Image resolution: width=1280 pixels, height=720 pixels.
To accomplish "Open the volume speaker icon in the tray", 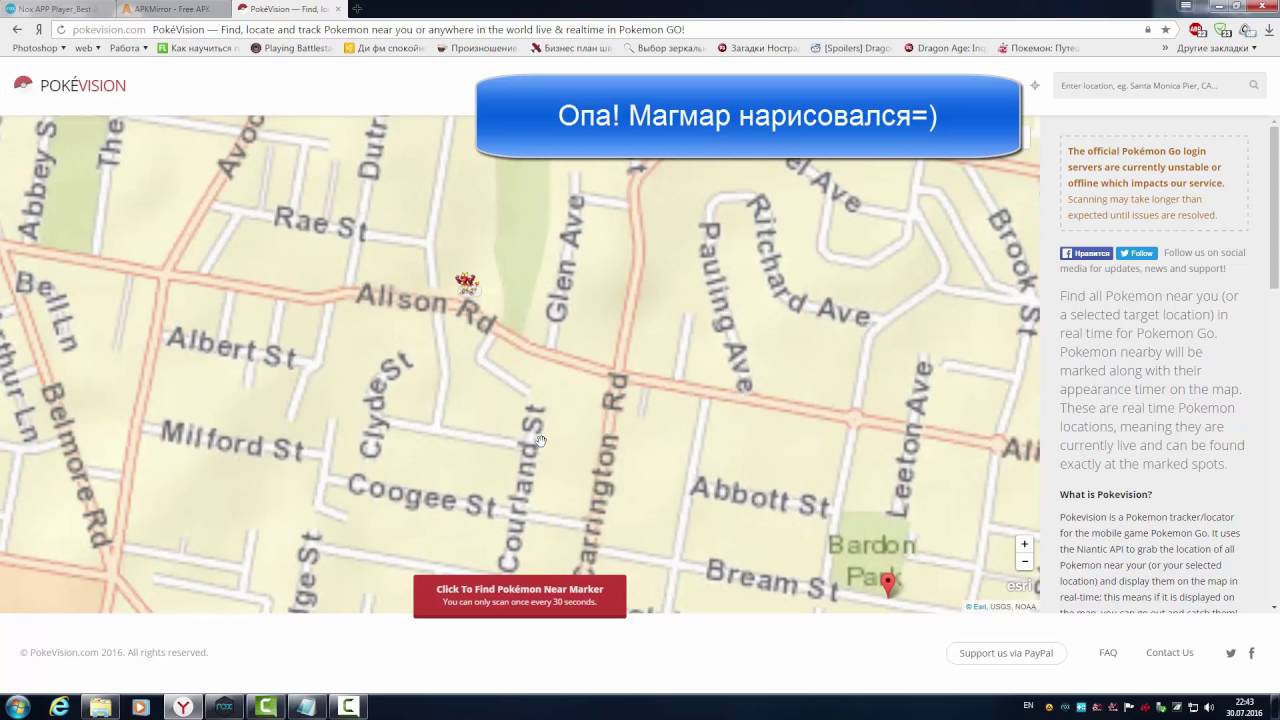I will tap(1208, 707).
